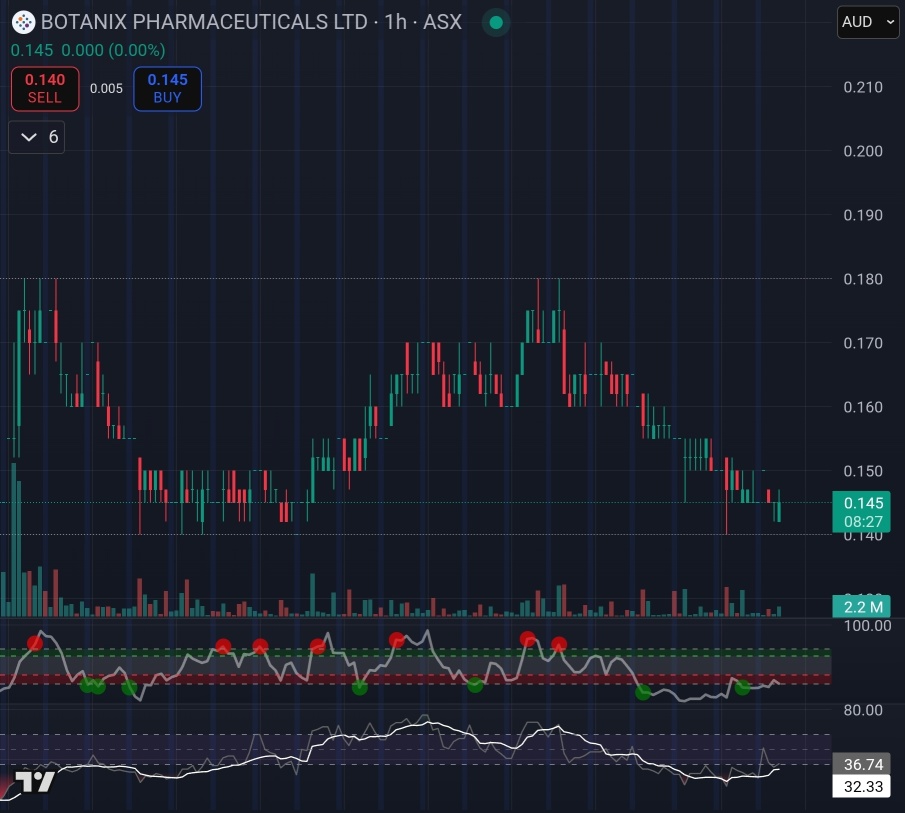Click the 32.33 indicator value label
This screenshot has height=813, width=905.
(861, 786)
